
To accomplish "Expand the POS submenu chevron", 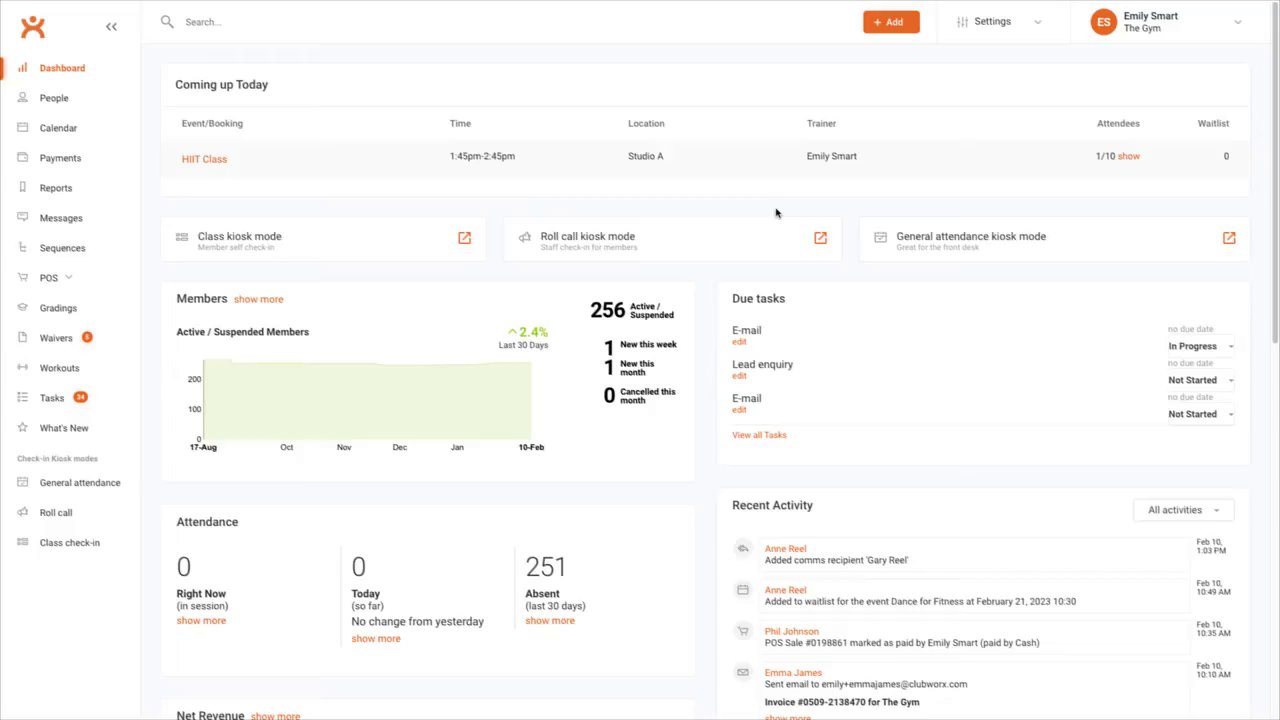I will pos(69,277).
